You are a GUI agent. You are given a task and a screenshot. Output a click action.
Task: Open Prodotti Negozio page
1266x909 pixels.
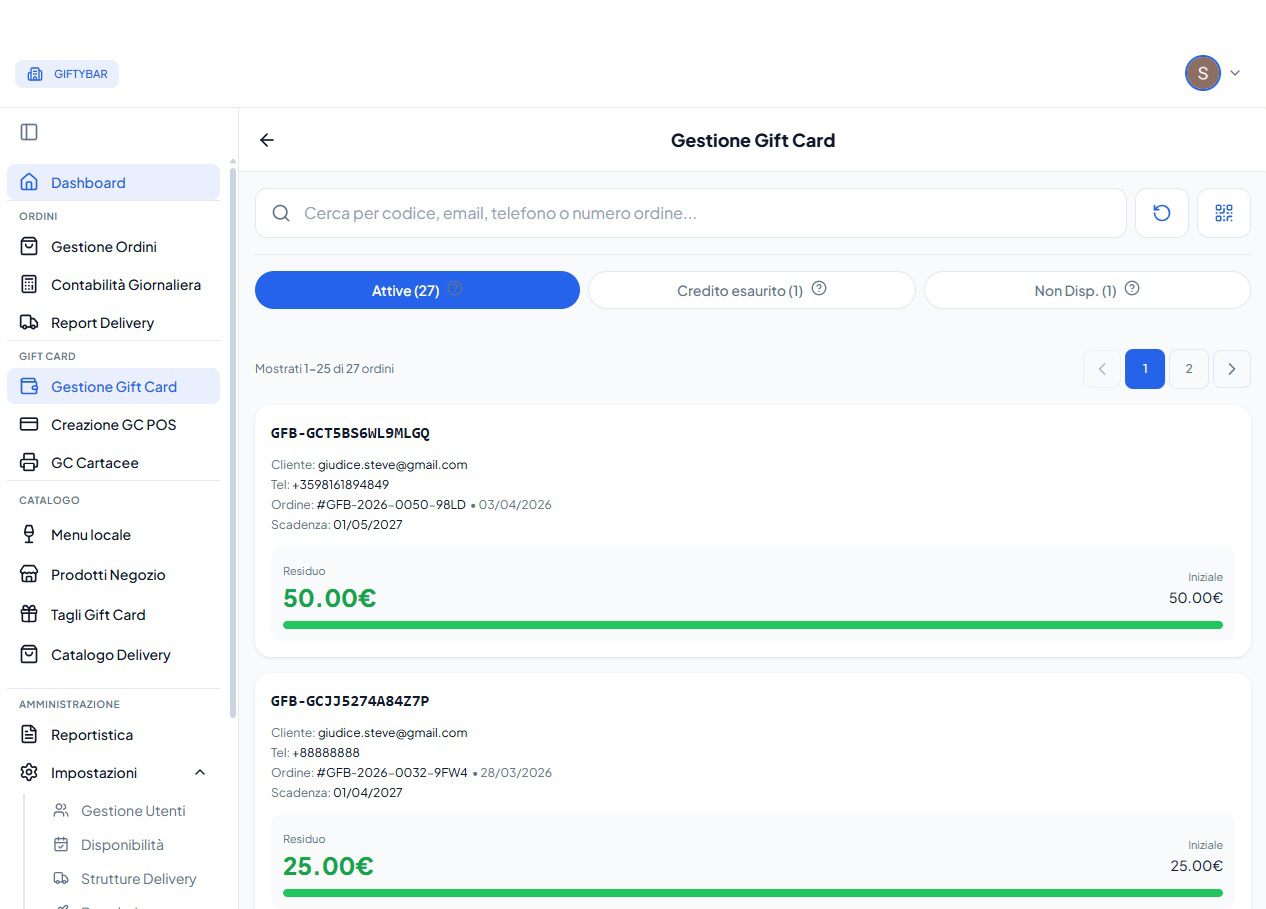coord(113,575)
